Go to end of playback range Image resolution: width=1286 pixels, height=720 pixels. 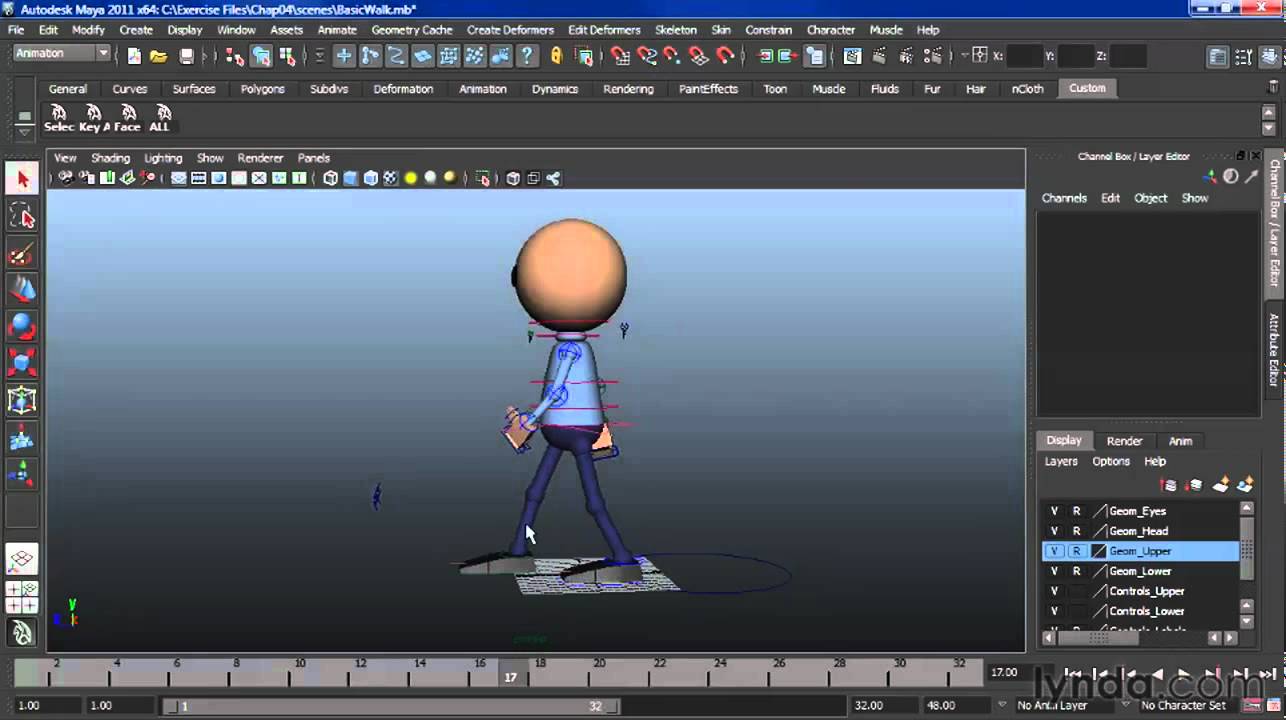[x=1268, y=675]
